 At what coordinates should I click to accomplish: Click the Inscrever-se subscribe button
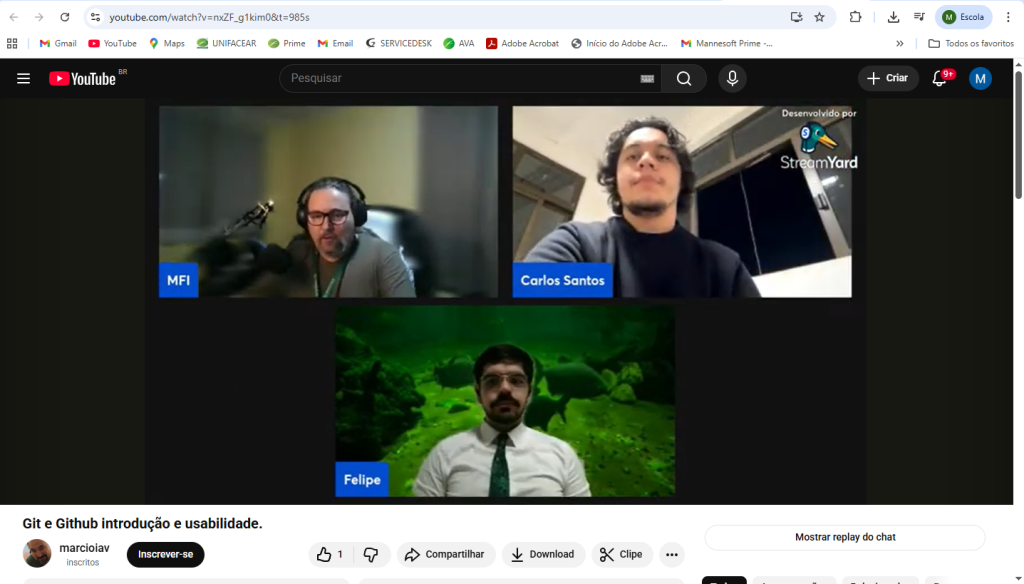coord(165,554)
